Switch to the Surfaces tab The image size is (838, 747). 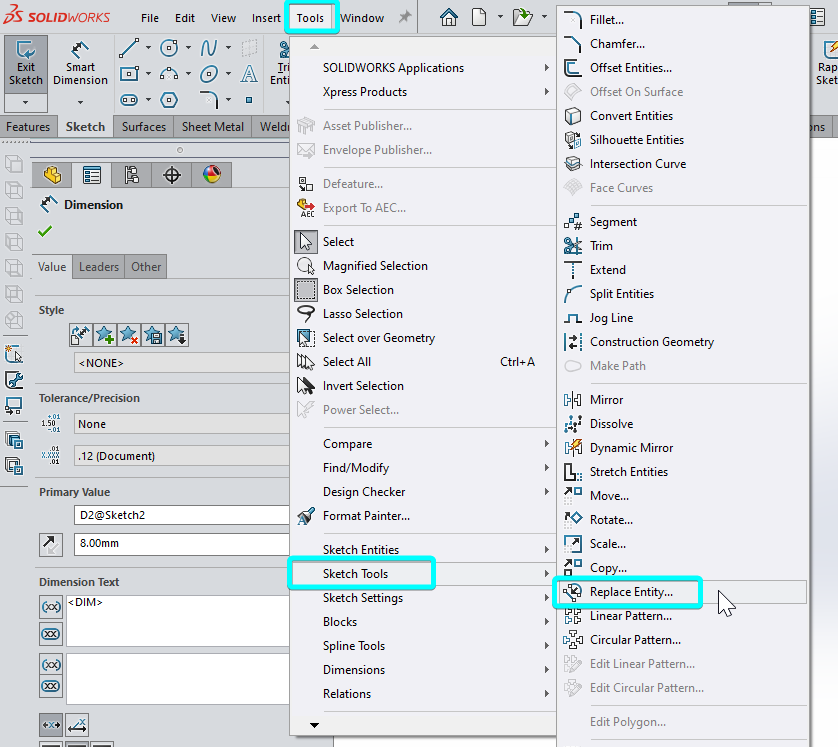[x=144, y=127]
